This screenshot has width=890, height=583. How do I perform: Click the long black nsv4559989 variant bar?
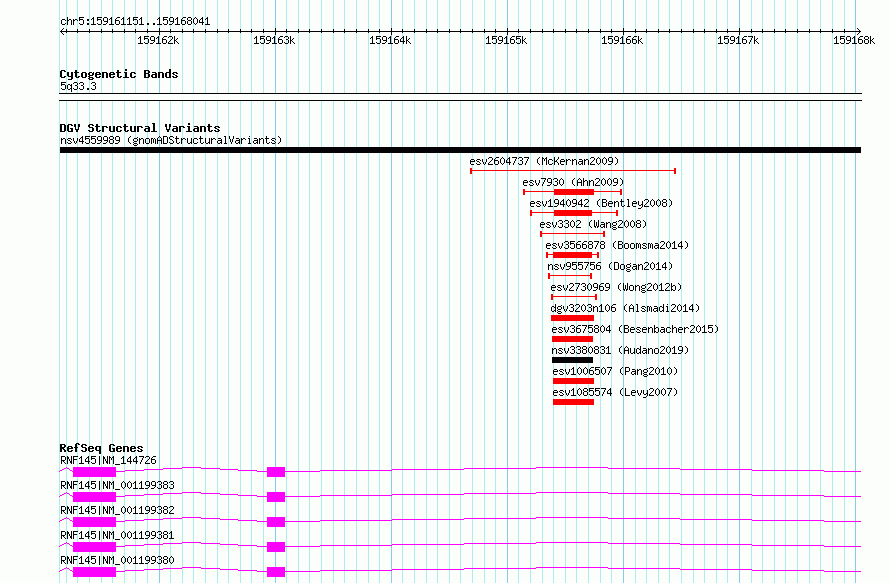pyautogui.click(x=460, y=150)
